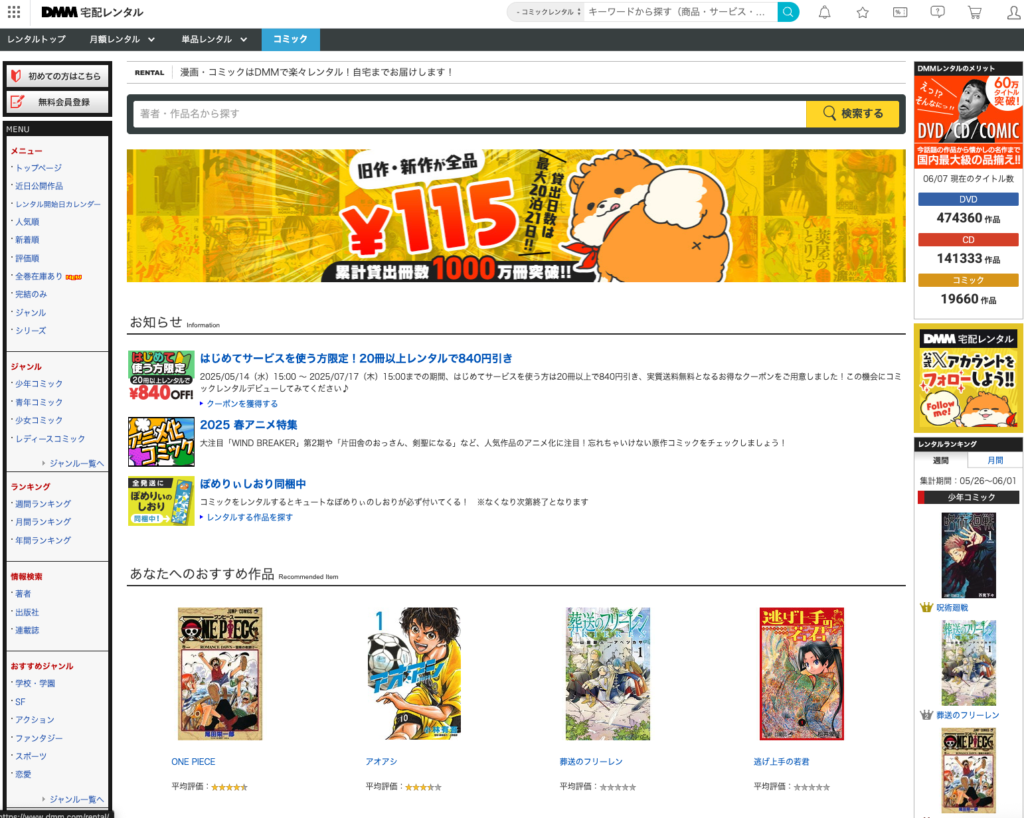Open the ONE PIECE recommended cover thumbnail
Image resolution: width=1024 pixels, height=818 pixels.
tap(219, 673)
